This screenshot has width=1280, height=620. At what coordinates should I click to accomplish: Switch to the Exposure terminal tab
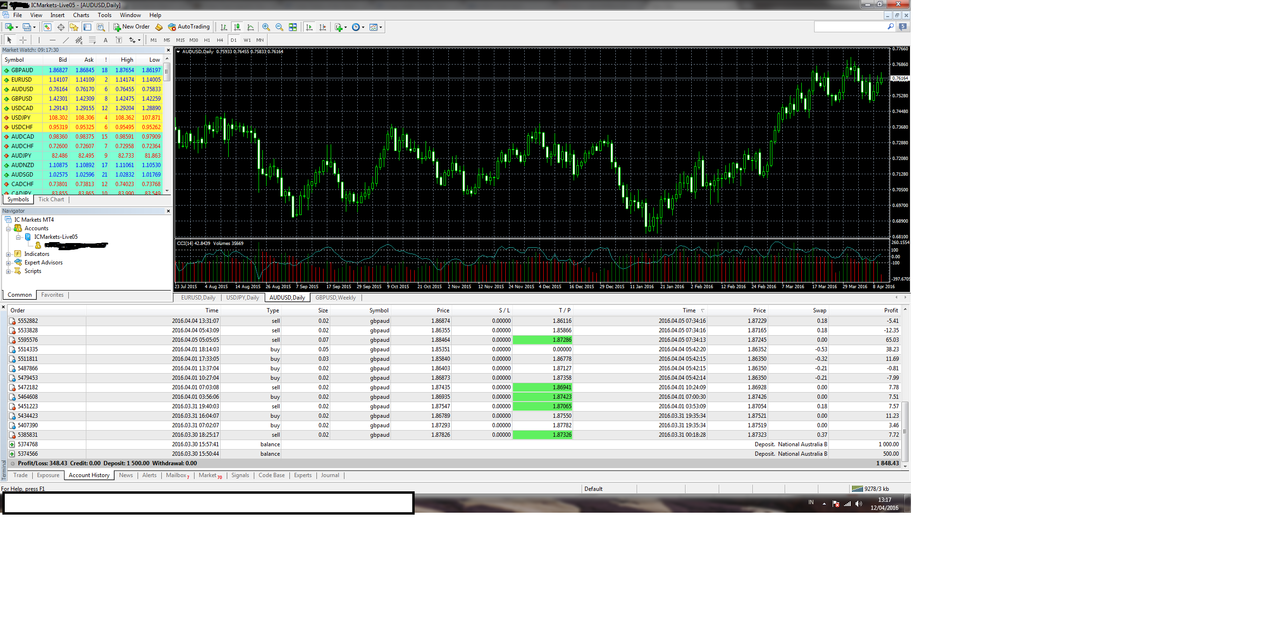click(x=48, y=475)
